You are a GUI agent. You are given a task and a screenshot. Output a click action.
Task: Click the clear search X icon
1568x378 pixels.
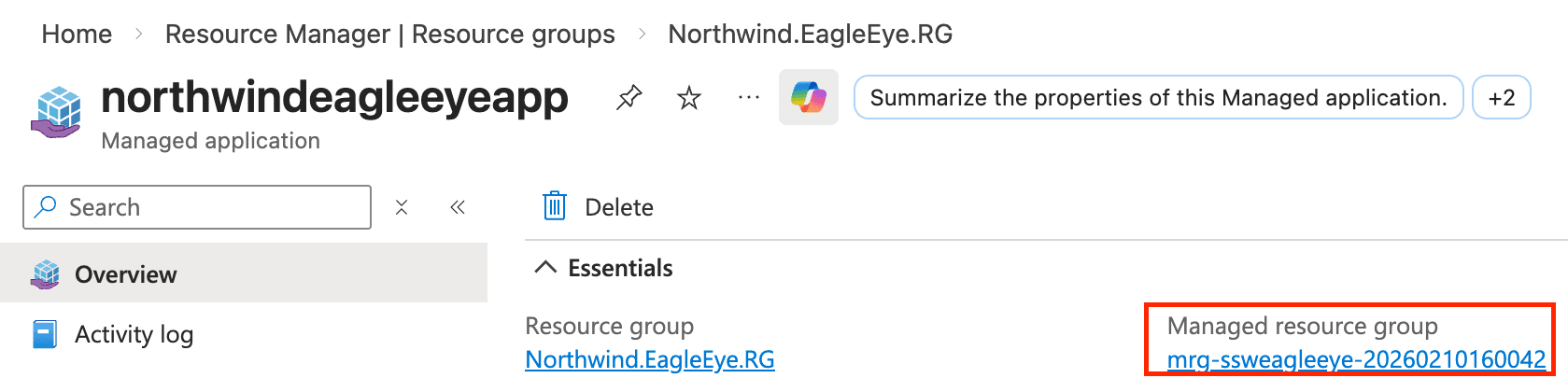click(x=402, y=207)
